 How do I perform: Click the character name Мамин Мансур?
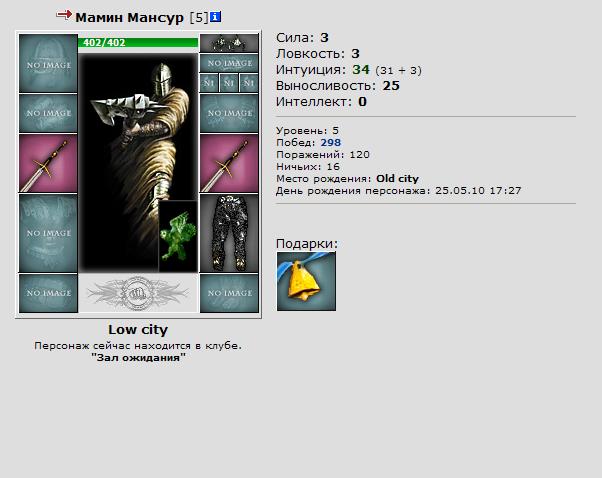(x=129, y=17)
